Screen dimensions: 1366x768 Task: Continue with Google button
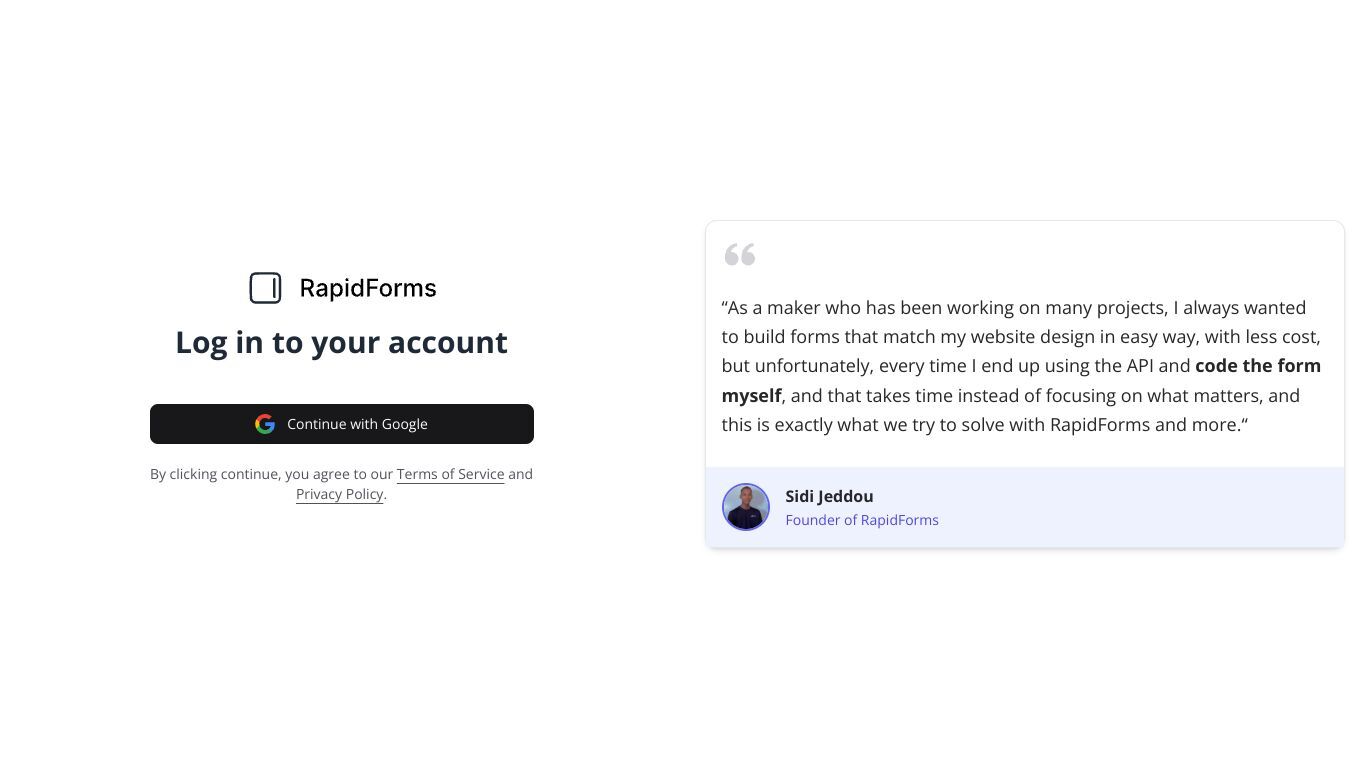342,424
